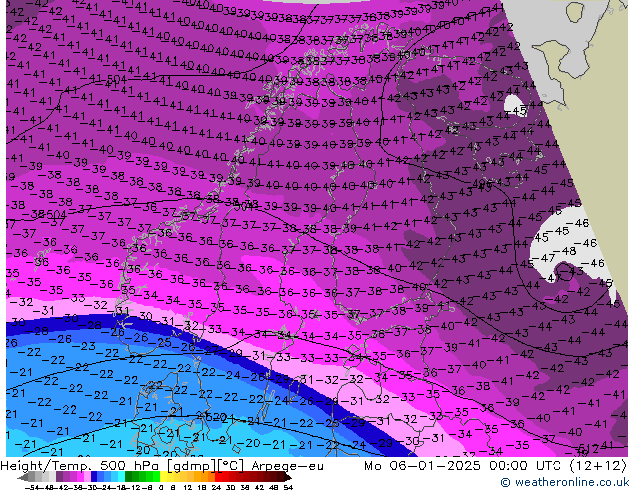Click the '54' label under the legend
The image size is (634, 490).
coord(288,487)
